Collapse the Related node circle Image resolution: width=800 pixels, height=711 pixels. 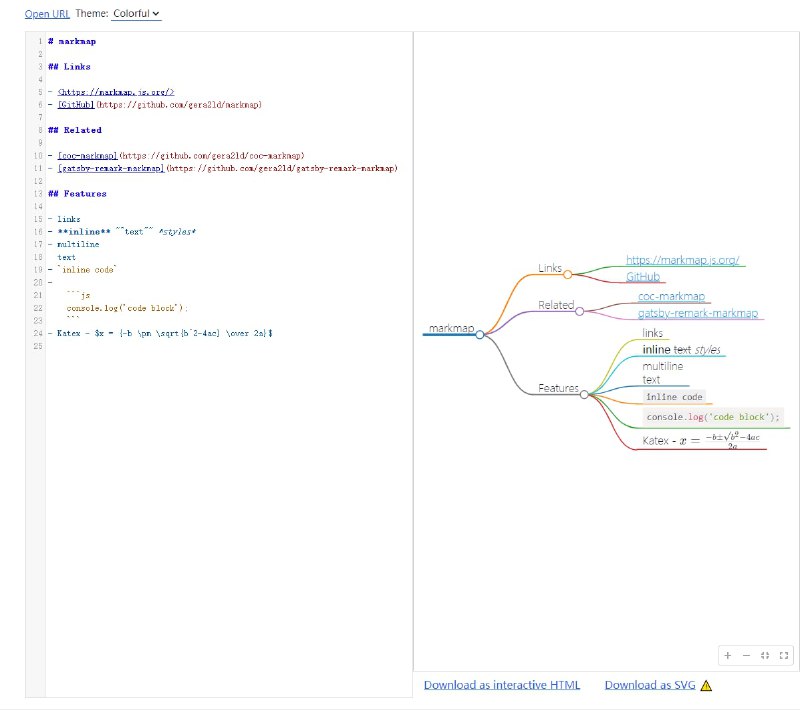[580, 308]
